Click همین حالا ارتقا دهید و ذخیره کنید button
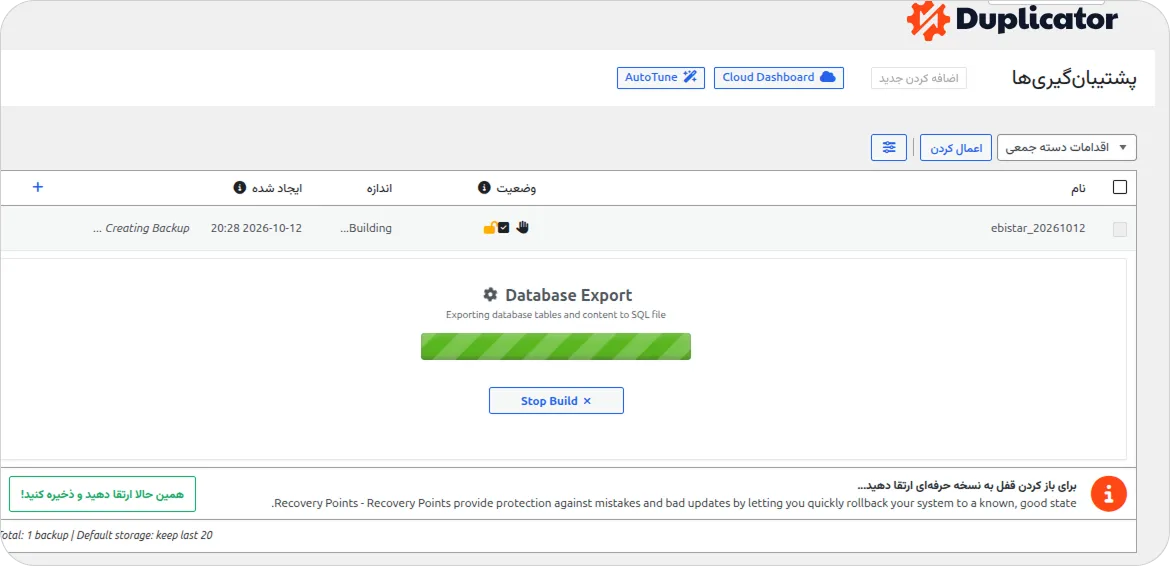1170x566 pixels. (102, 494)
